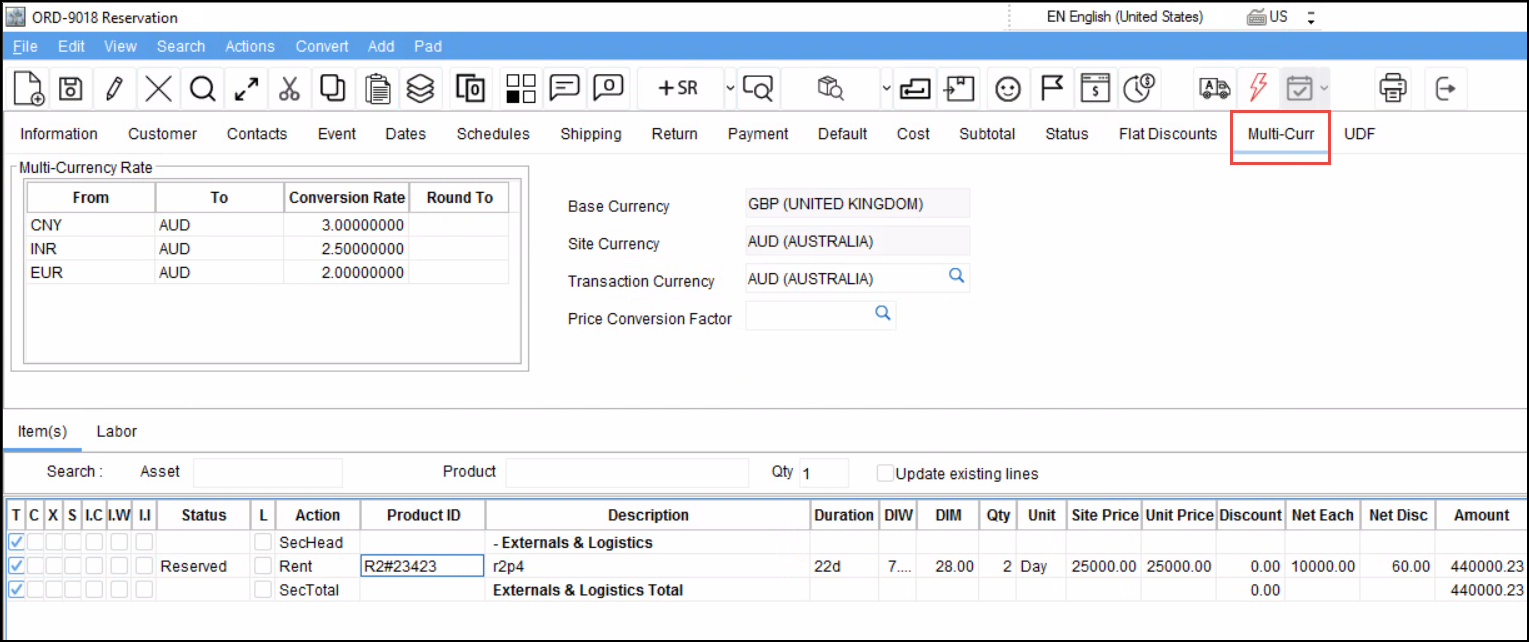Click the delivery truck icon

coord(1214,88)
